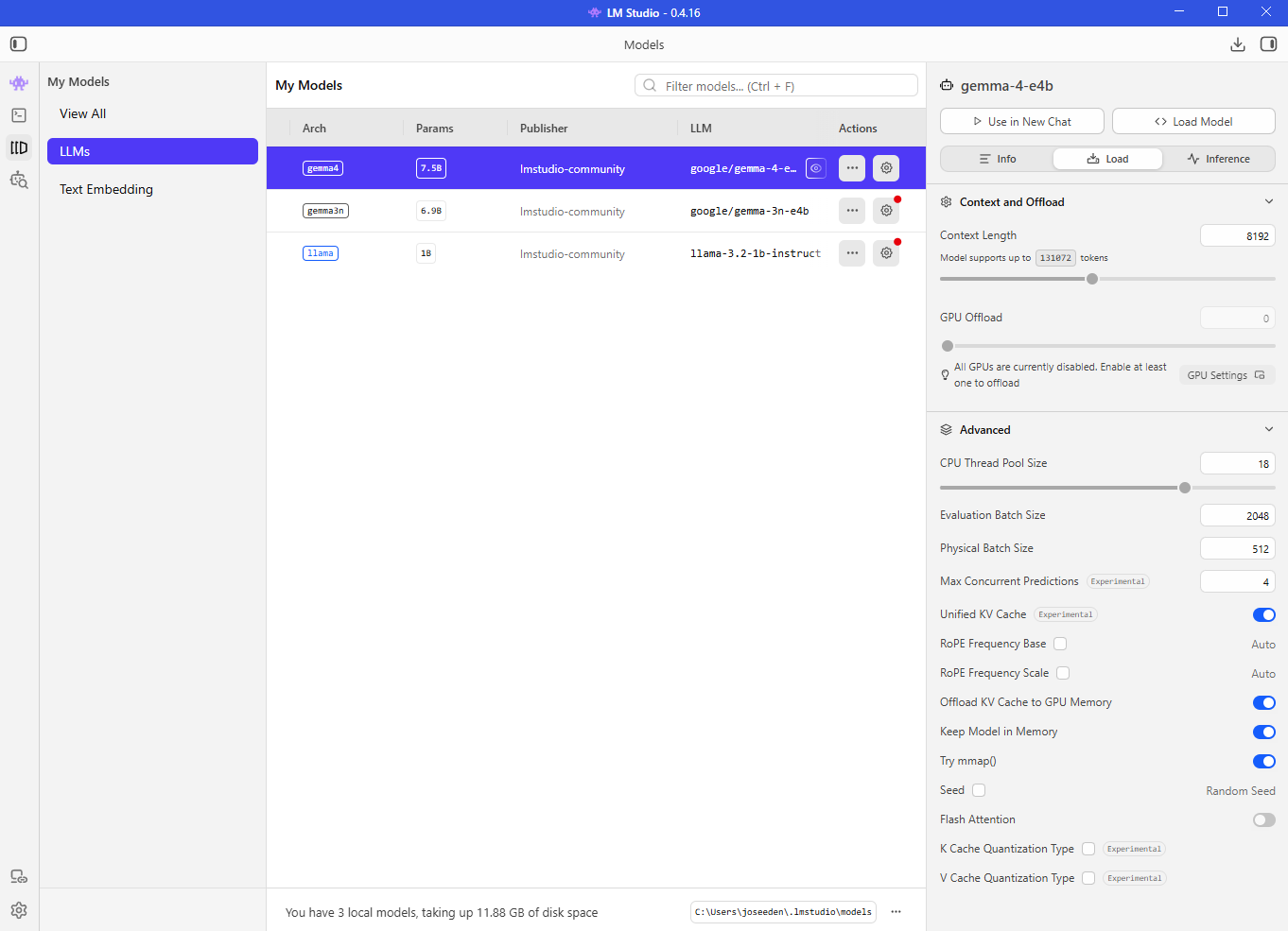Open more actions for google/gemma-3n-e4b
Screen dimensions: 1288x931
852,211
